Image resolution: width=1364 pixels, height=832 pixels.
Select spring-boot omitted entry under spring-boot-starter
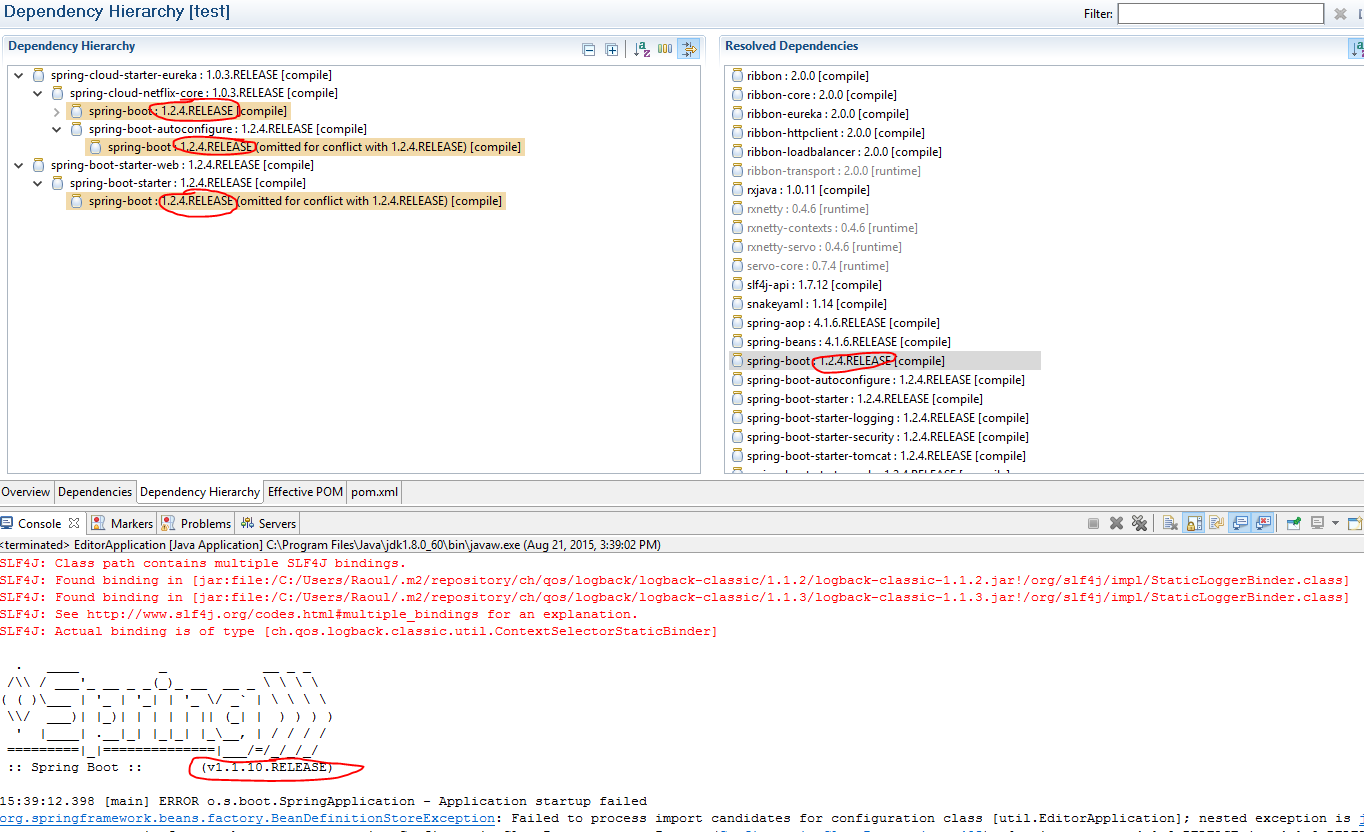[x=286, y=201]
